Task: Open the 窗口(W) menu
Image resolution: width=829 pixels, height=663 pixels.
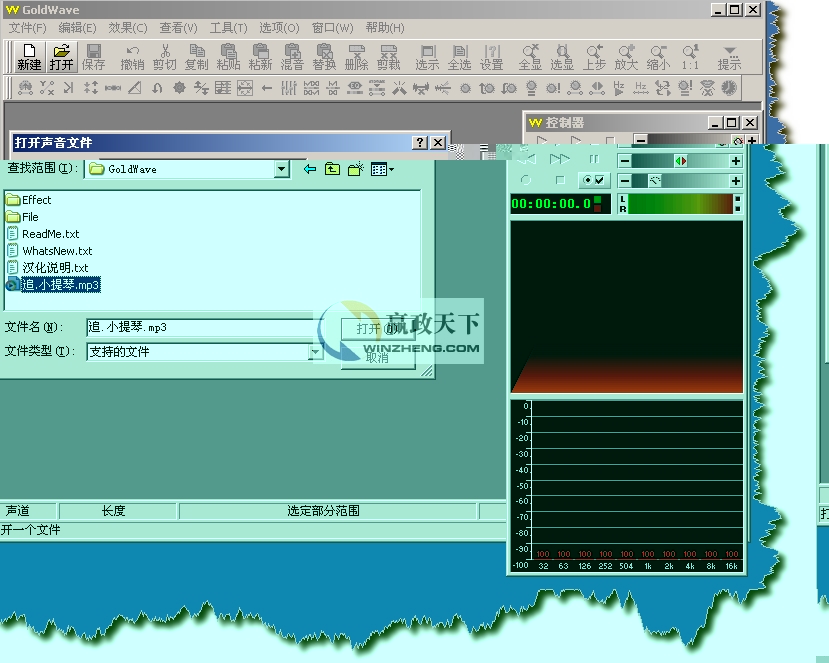Action: point(333,27)
